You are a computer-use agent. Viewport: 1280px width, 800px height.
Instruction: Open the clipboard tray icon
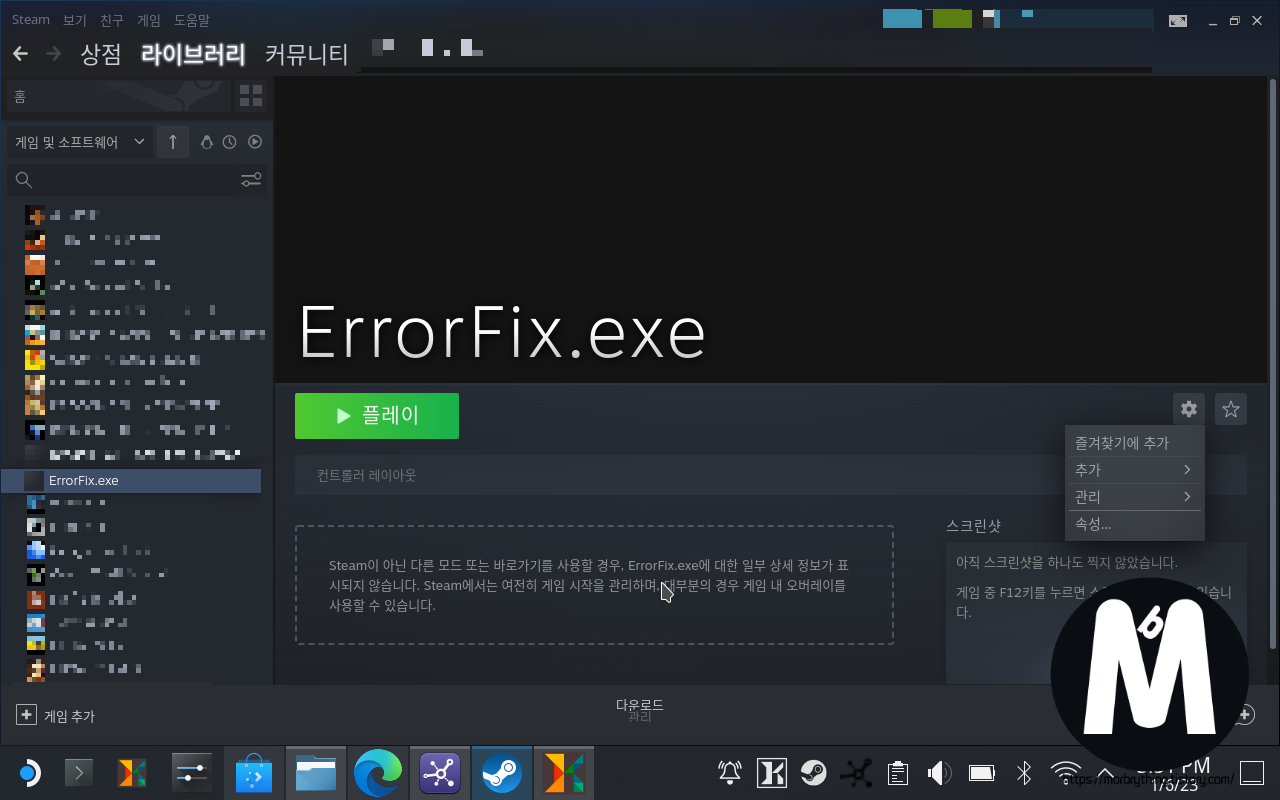pyautogui.click(x=898, y=772)
